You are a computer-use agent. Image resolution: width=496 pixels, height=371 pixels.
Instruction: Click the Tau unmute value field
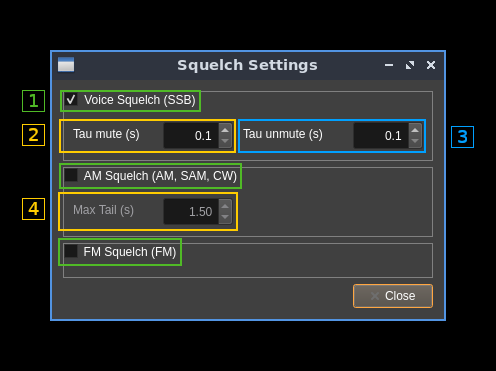381,135
